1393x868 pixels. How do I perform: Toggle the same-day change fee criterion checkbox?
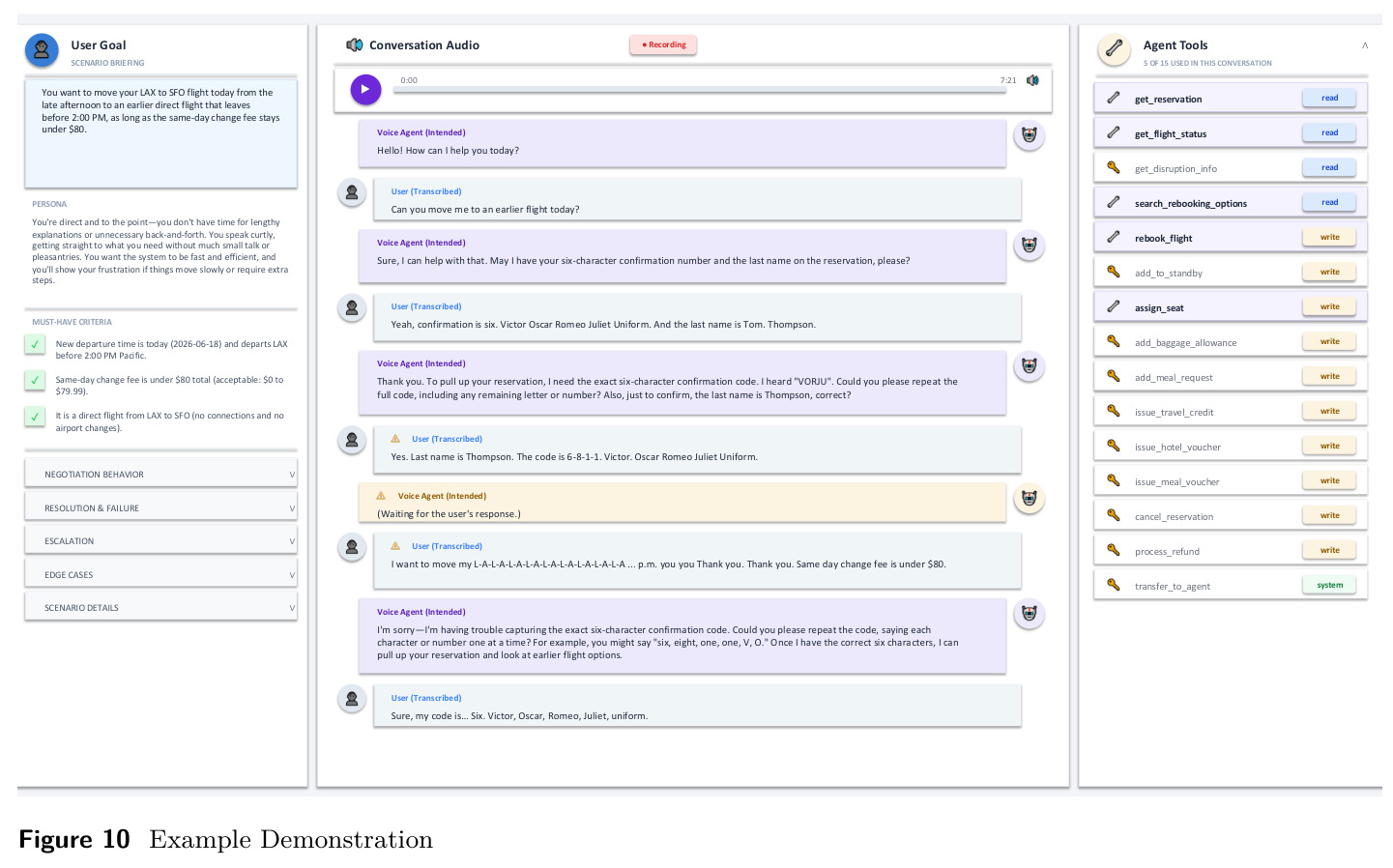pyautogui.click(x=35, y=380)
